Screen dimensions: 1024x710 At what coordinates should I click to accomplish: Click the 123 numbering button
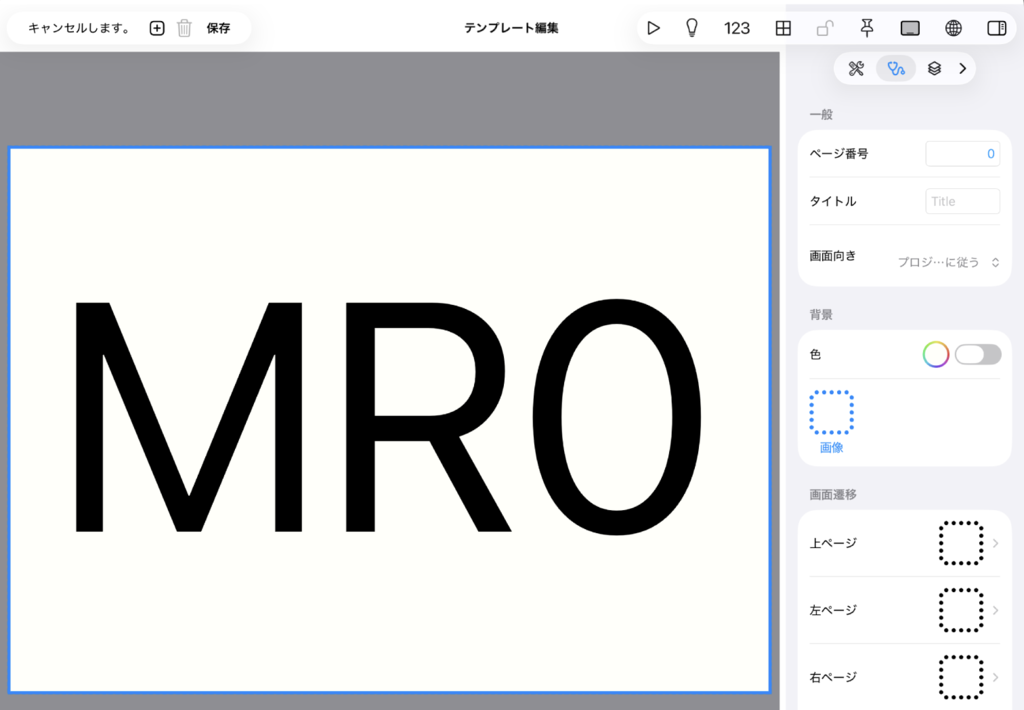737,28
